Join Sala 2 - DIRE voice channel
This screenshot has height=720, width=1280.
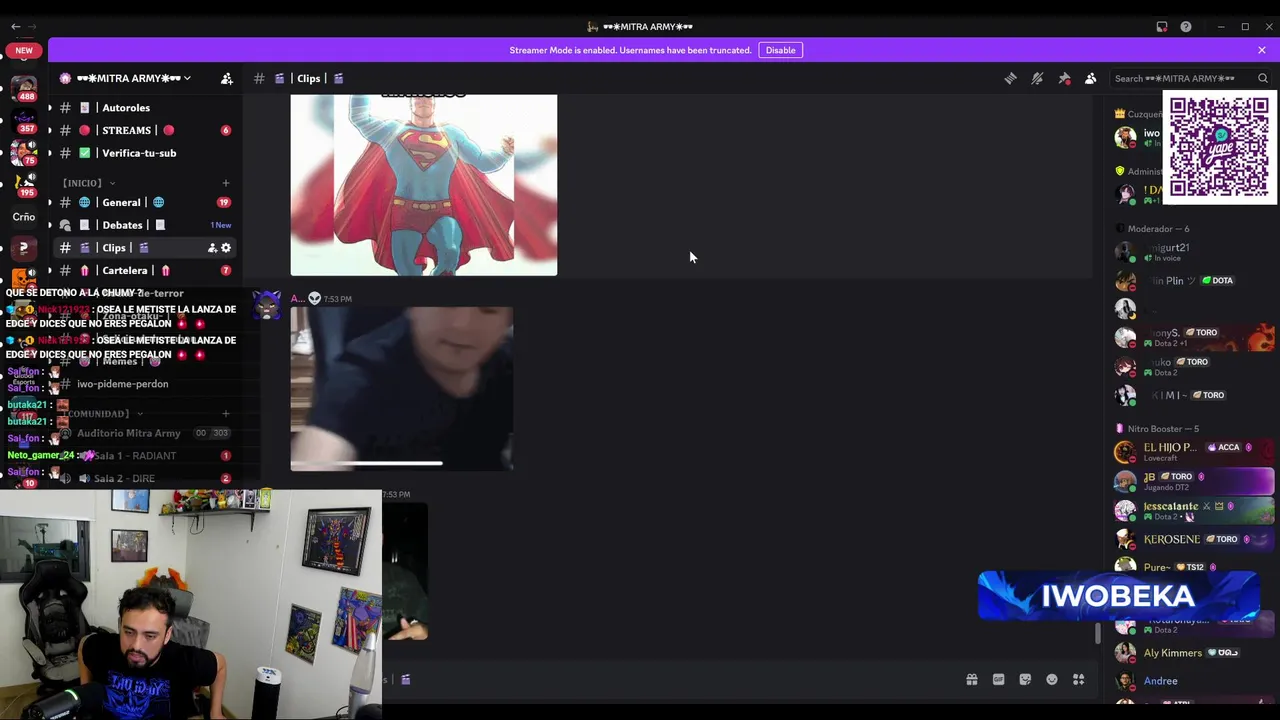click(x=145, y=478)
